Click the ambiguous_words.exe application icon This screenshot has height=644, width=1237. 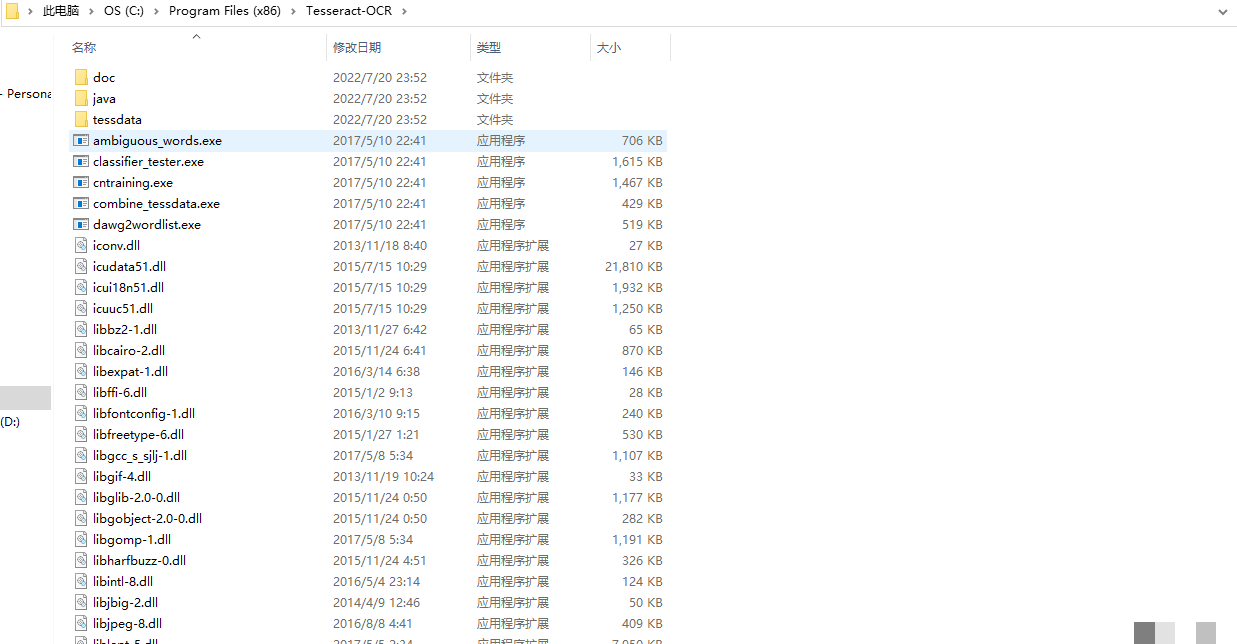tap(81, 141)
